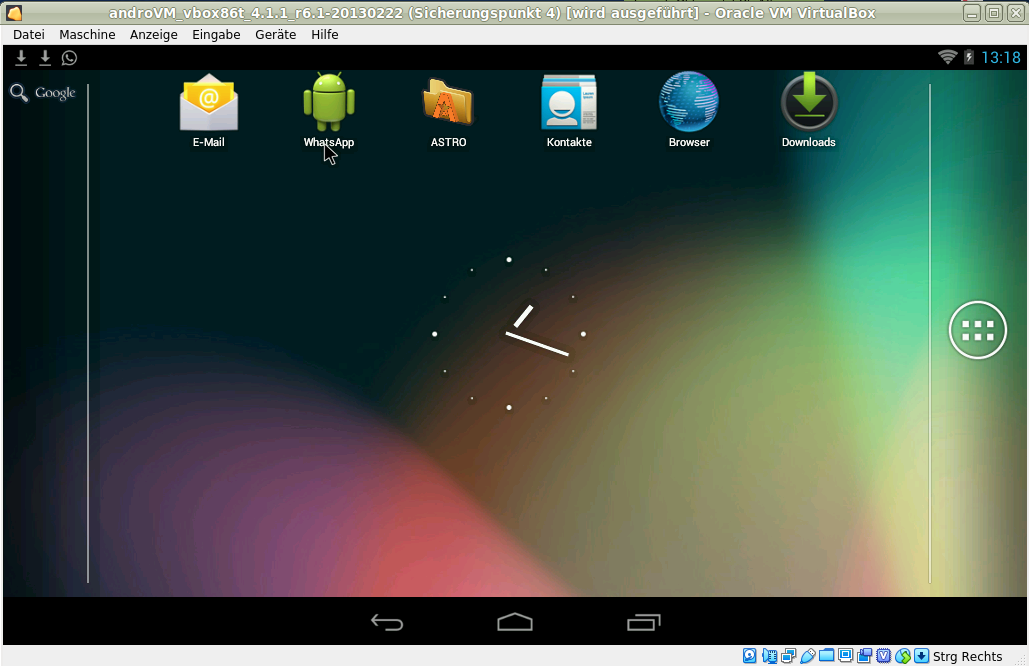1029x666 pixels.
Task: Click the display monitor status indicator
Action: (846, 655)
